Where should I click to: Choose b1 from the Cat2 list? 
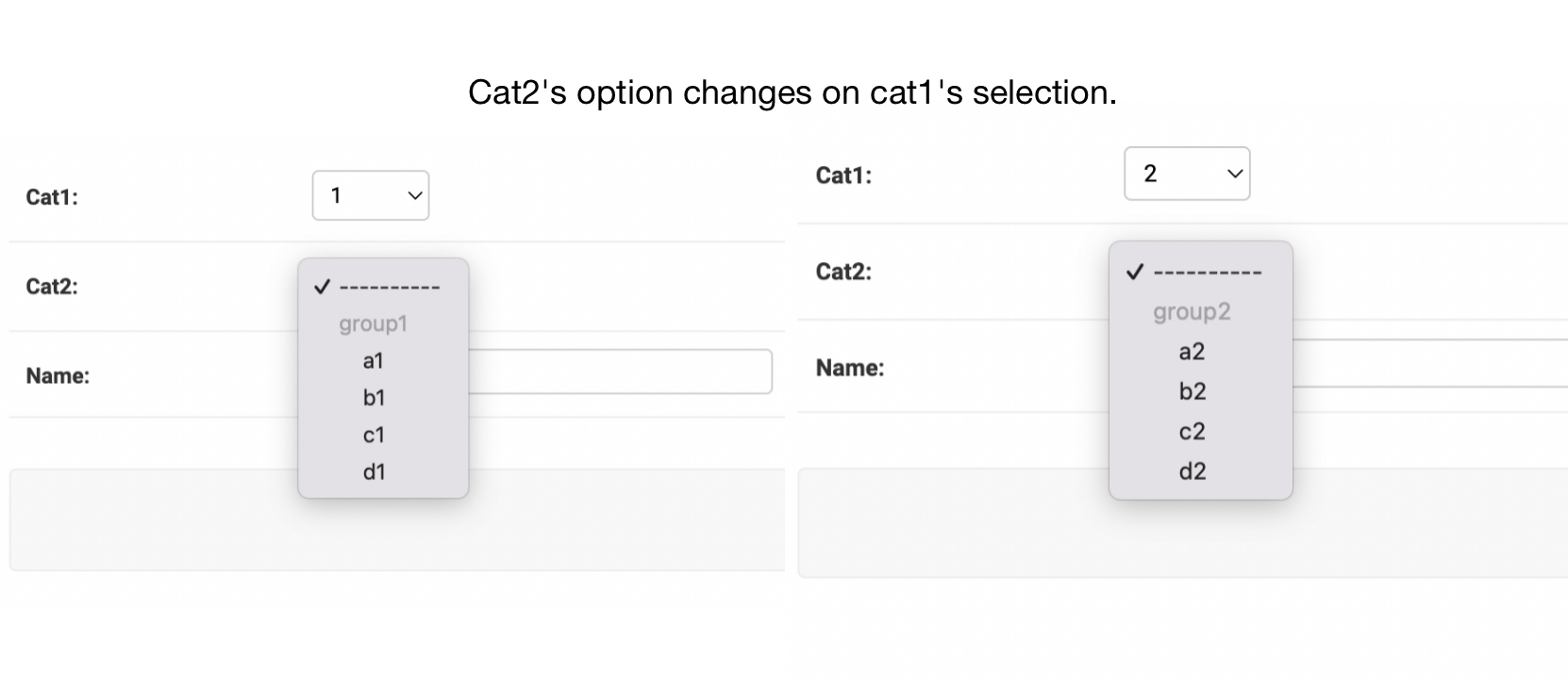pos(374,398)
